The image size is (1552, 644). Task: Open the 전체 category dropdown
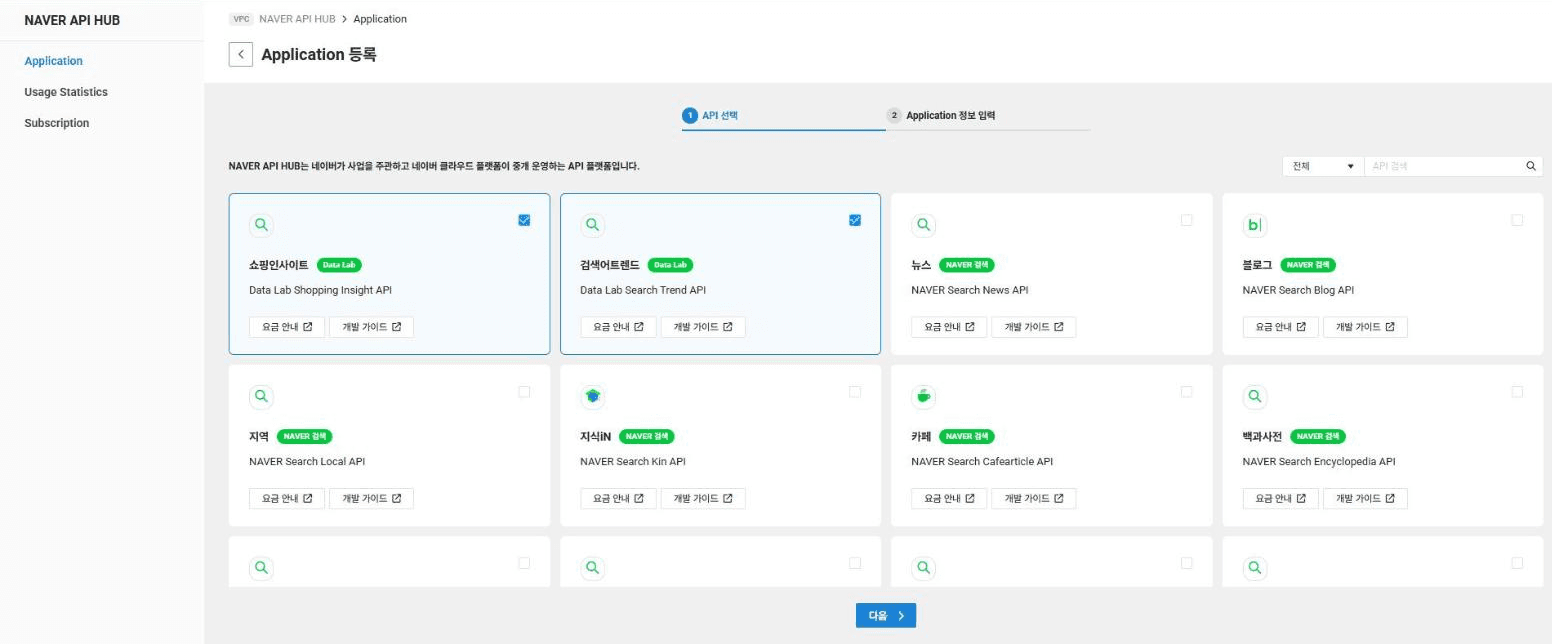pos(1323,166)
